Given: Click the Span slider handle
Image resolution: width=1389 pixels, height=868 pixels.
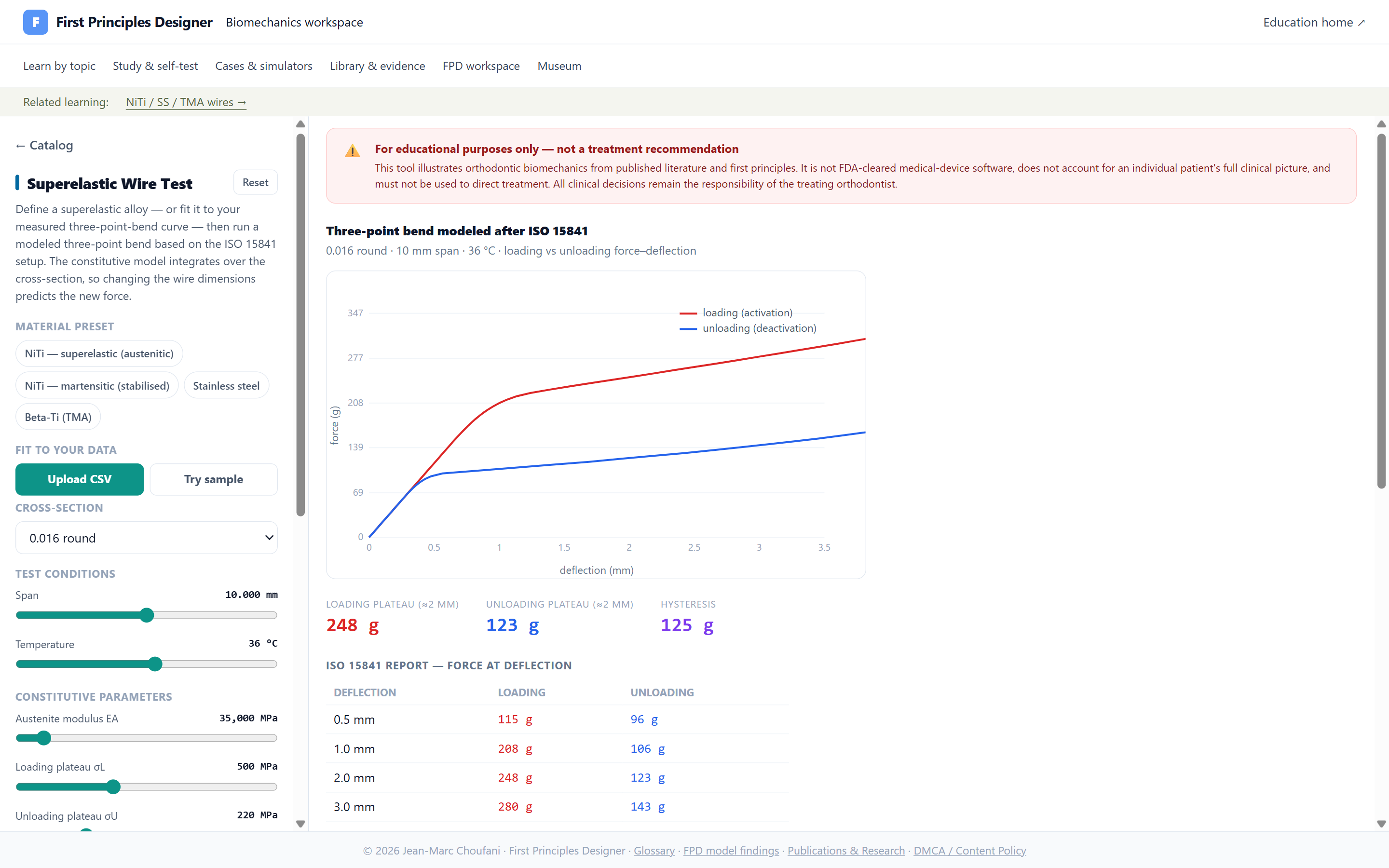Looking at the screenshot, I should pos(147,615).
